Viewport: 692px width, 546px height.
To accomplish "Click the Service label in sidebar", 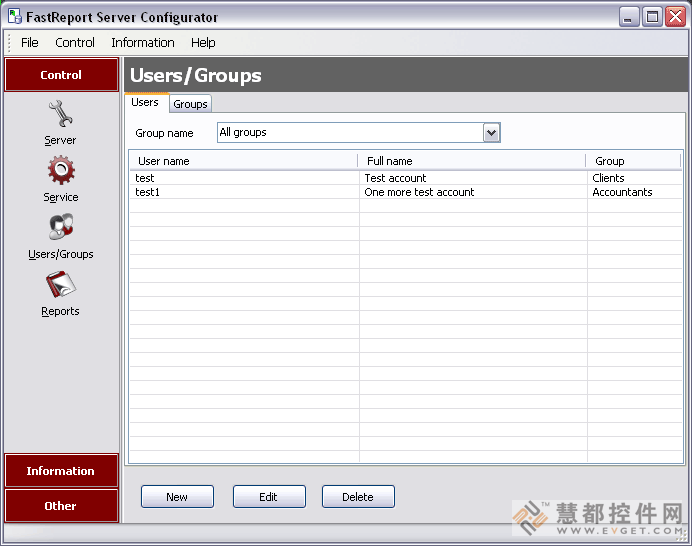I will click(61, 197).
